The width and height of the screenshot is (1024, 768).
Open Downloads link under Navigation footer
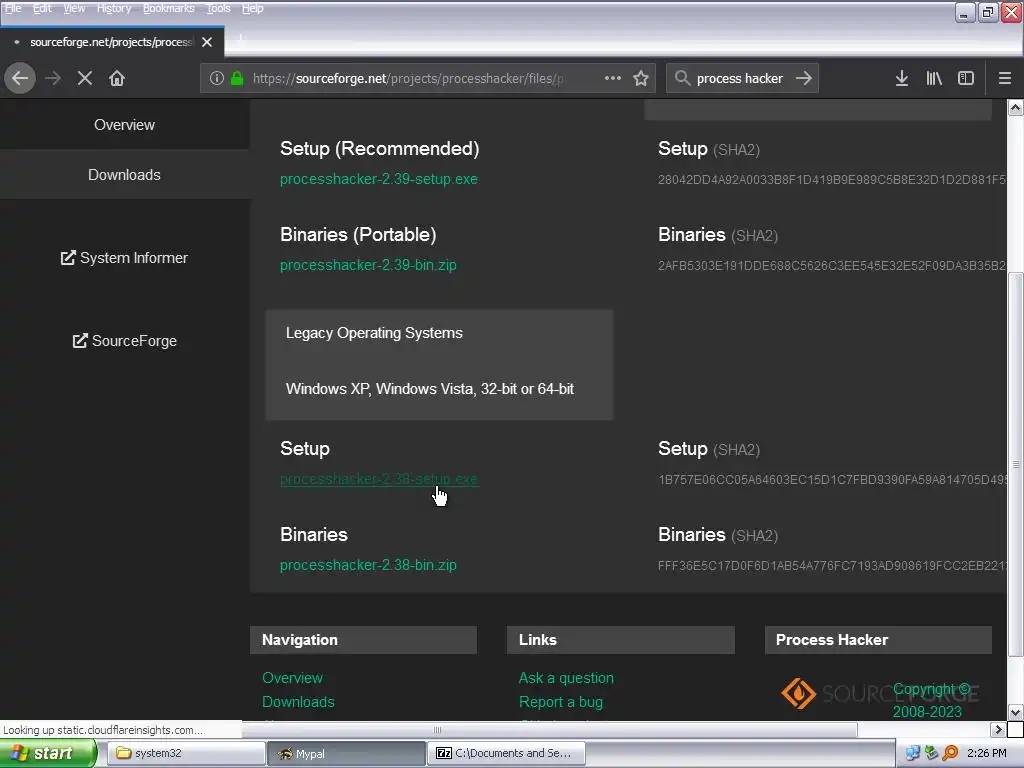click(x=298, y=702)
